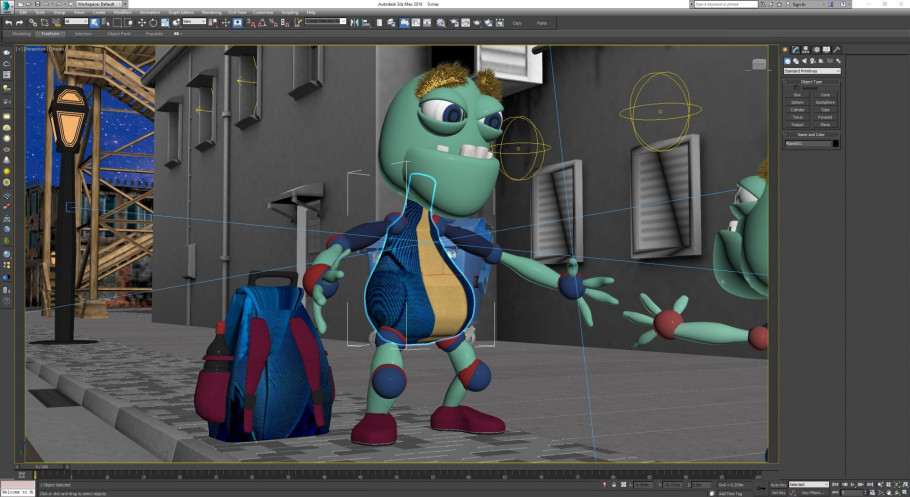The height and width of the screenshot is (497, 910).
Task: Click the Mirror tool icon
Action: pyautogui.click(x=355, y=23)
